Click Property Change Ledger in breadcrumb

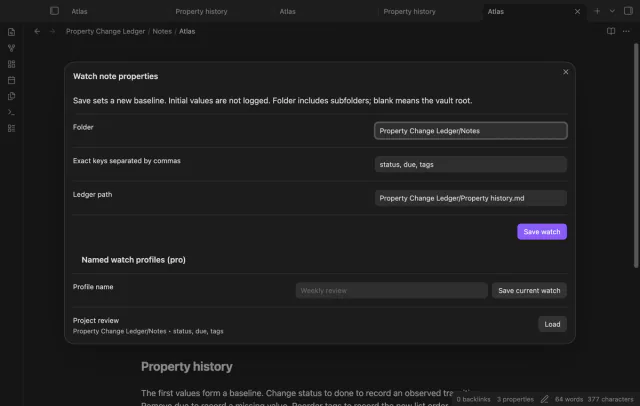tap(105, 31)
